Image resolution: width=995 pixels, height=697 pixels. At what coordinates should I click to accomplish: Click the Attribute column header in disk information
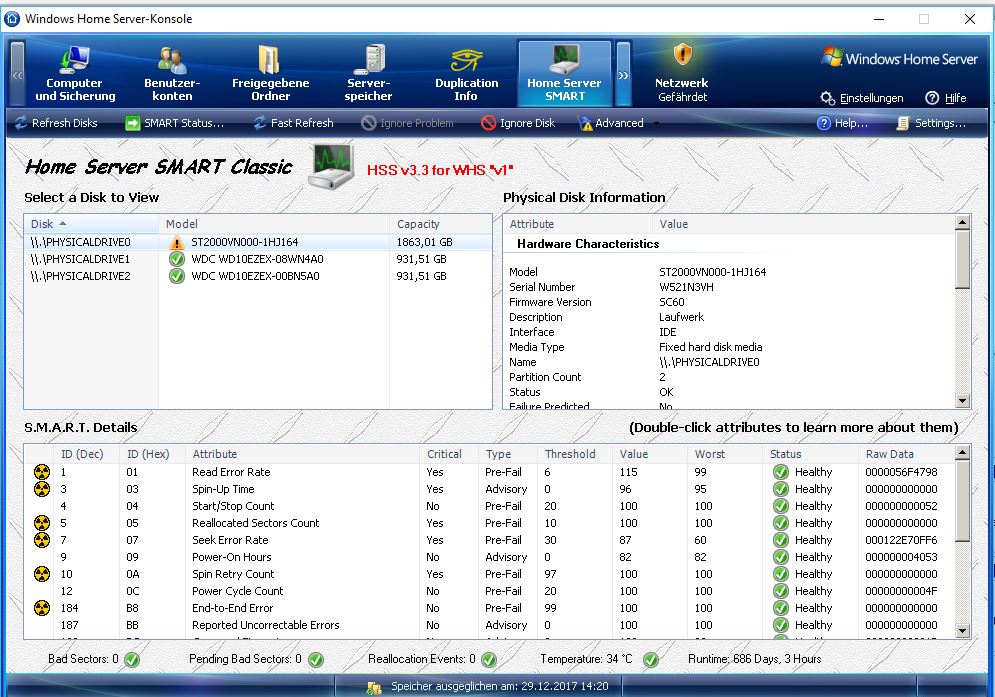tap(577, 224)
